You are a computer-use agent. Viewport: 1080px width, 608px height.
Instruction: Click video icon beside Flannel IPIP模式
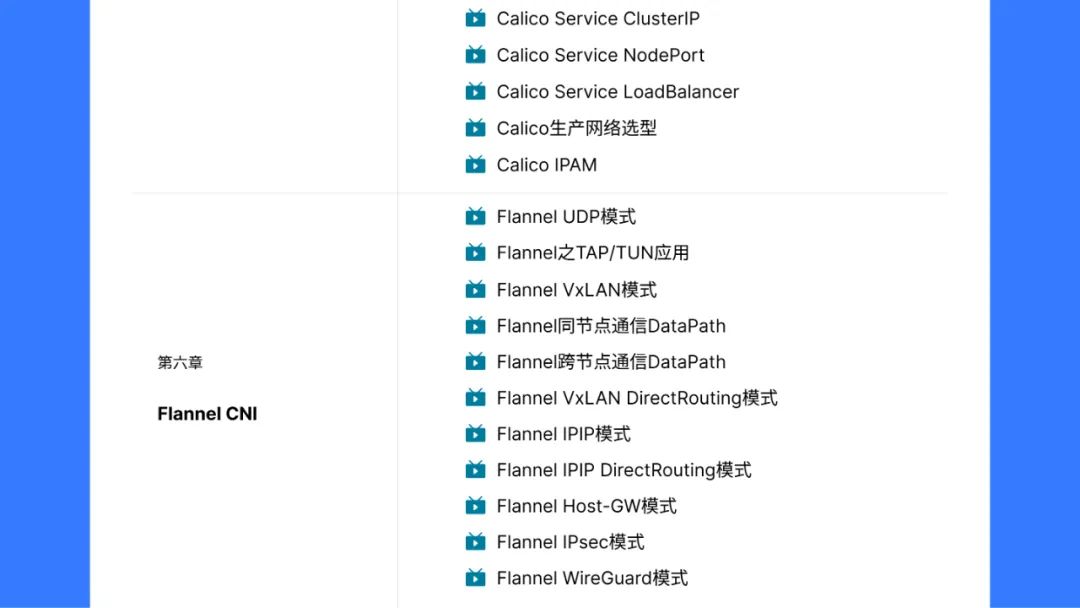pyautogui.click(x=475, y=433)
